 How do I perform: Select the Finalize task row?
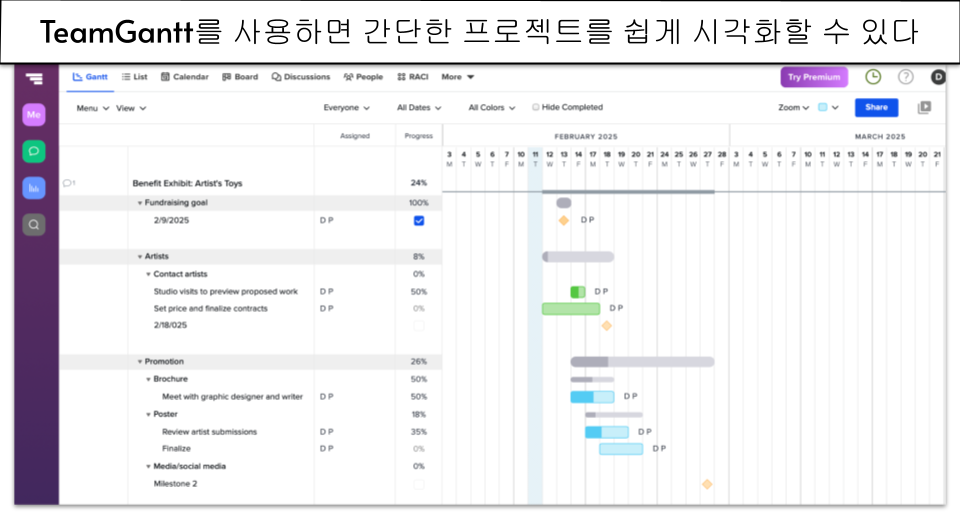(x=176, y=449)
